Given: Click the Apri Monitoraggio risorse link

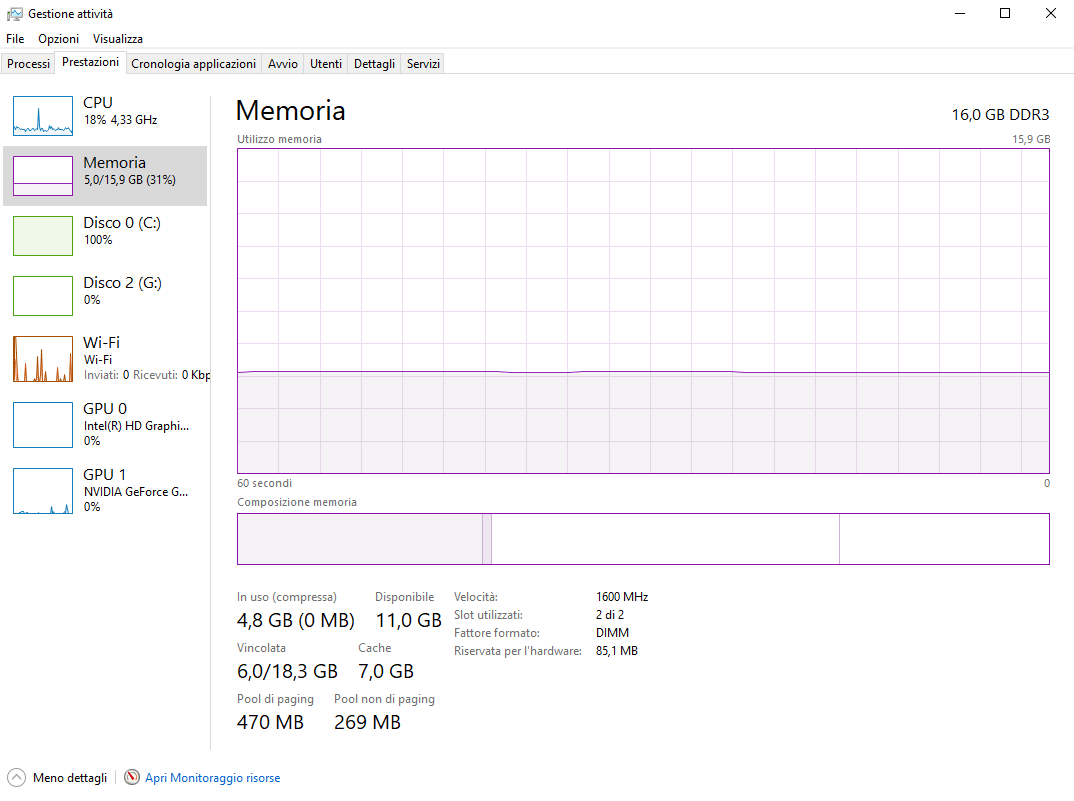Looking at the screenshot, I should tap(212, 778).
